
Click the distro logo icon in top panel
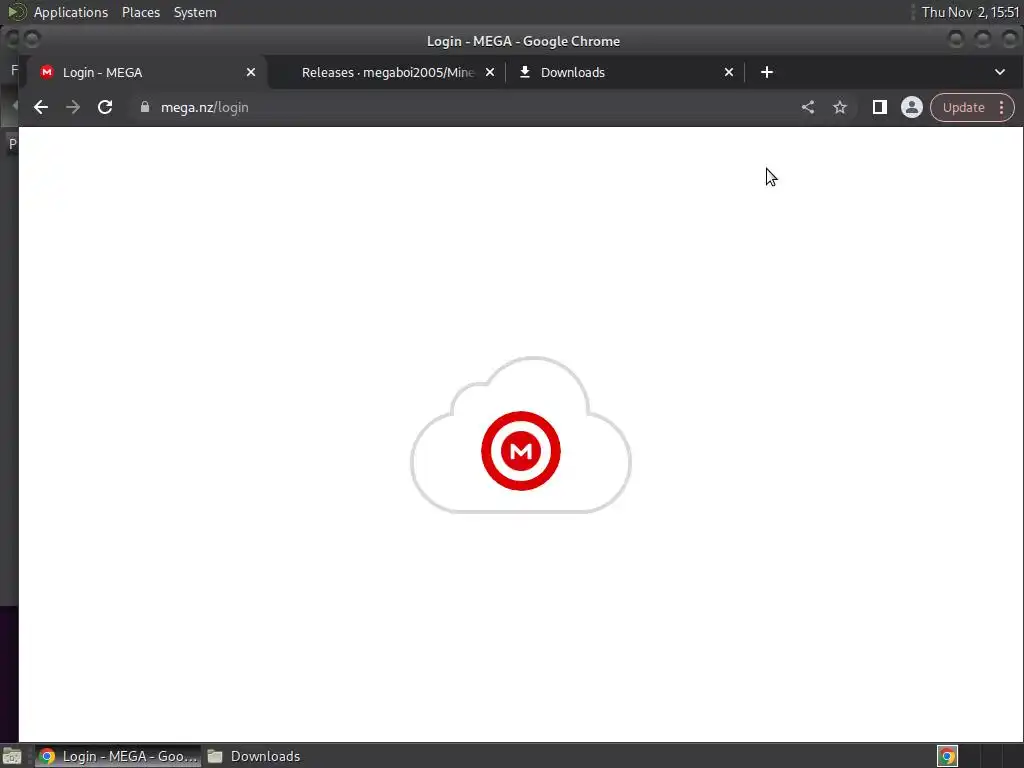click(x=16, y=12)
